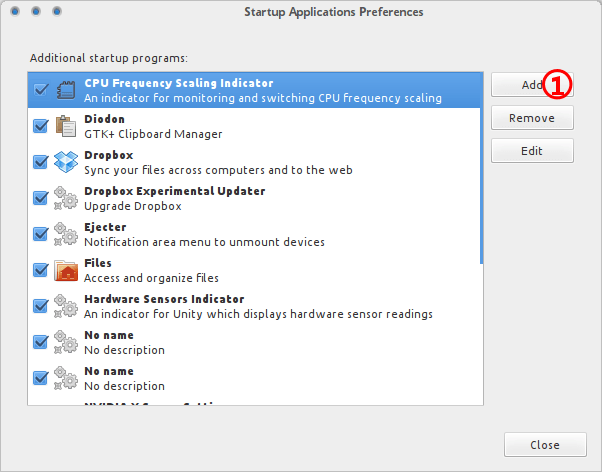
Task: Click the Dropbox Experimental Updater gears icon
Action: pyautogui.click(x=66, y=198)
